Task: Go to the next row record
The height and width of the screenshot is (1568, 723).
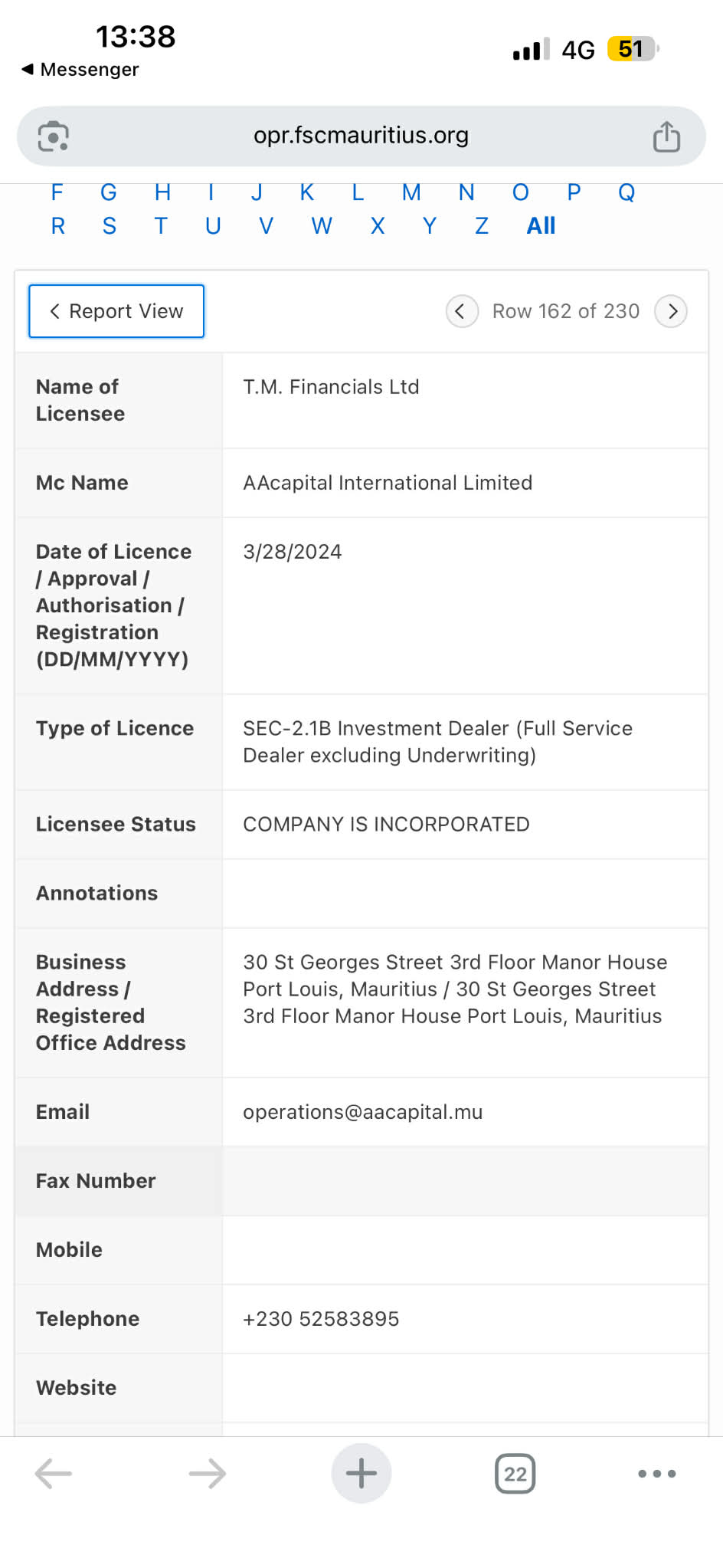Action: (671, 311)
